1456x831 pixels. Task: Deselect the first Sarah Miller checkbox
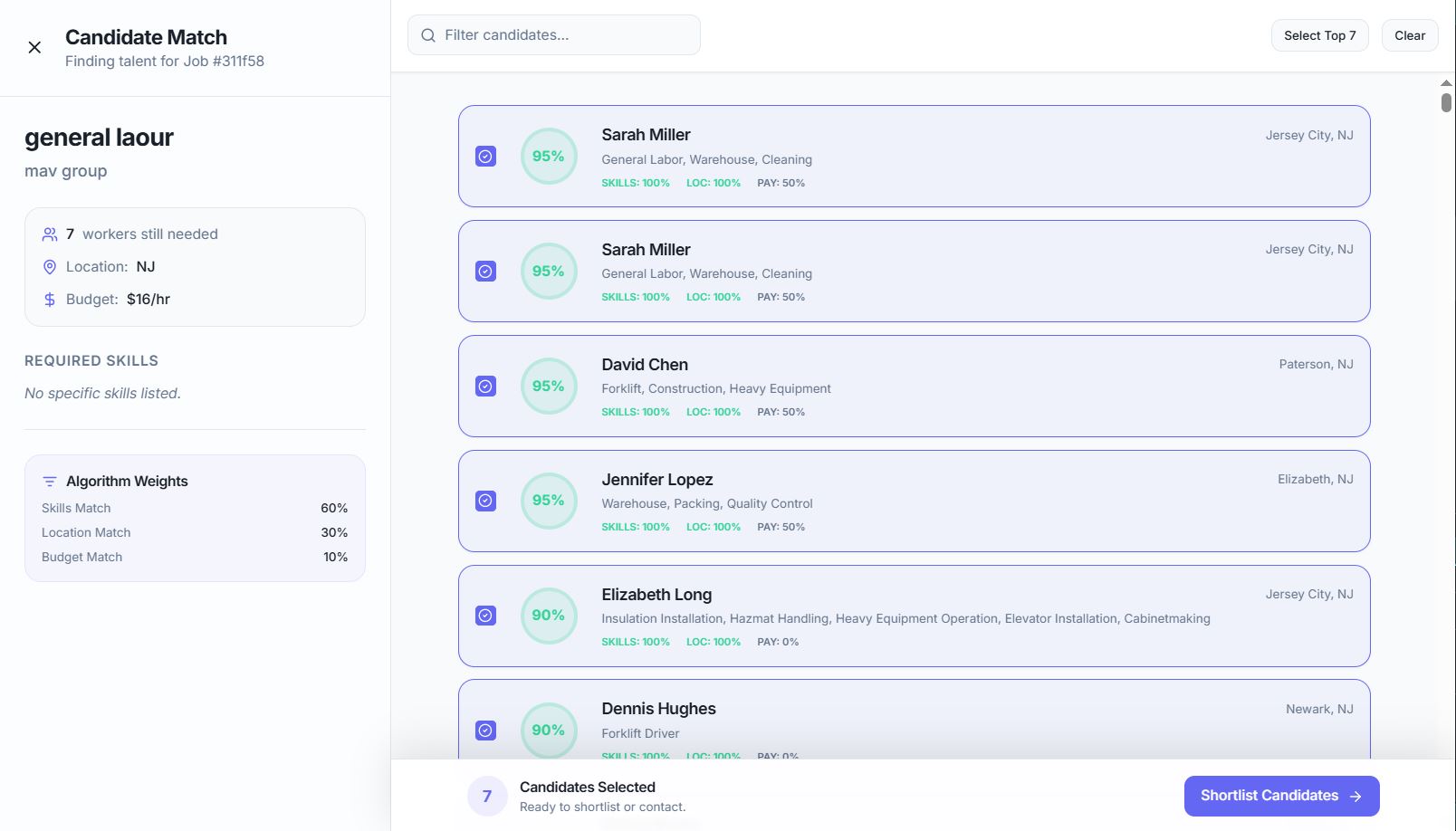[486, 156]
